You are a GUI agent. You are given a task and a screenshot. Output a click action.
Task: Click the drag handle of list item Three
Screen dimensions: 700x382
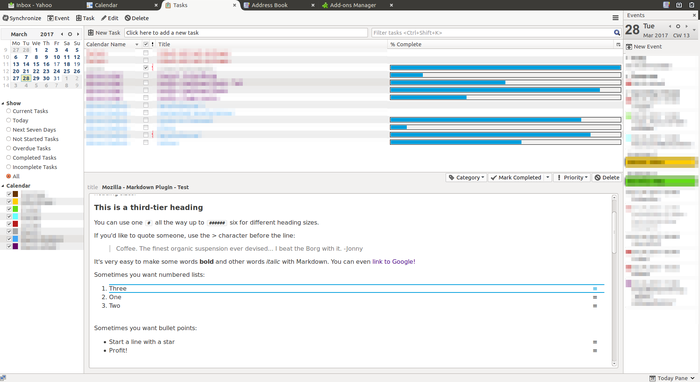coord(595,289)
